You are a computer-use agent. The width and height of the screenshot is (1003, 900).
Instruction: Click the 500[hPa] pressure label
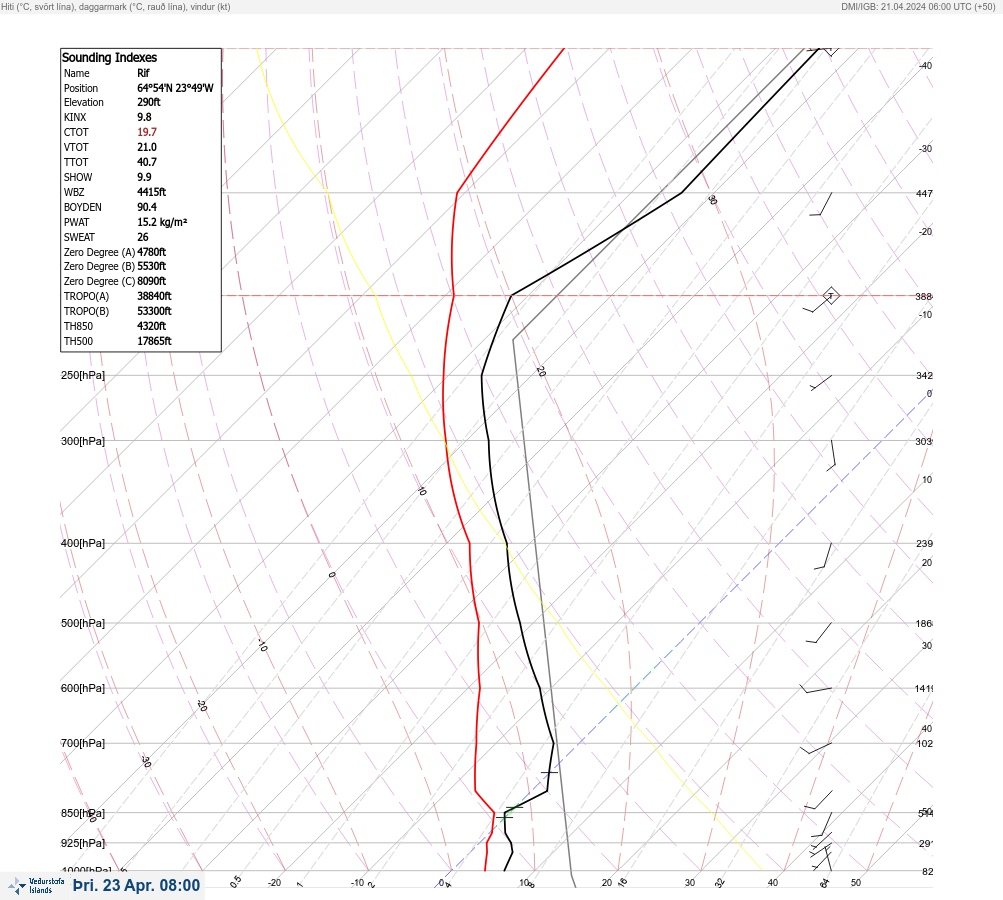(x=83, y=623)
